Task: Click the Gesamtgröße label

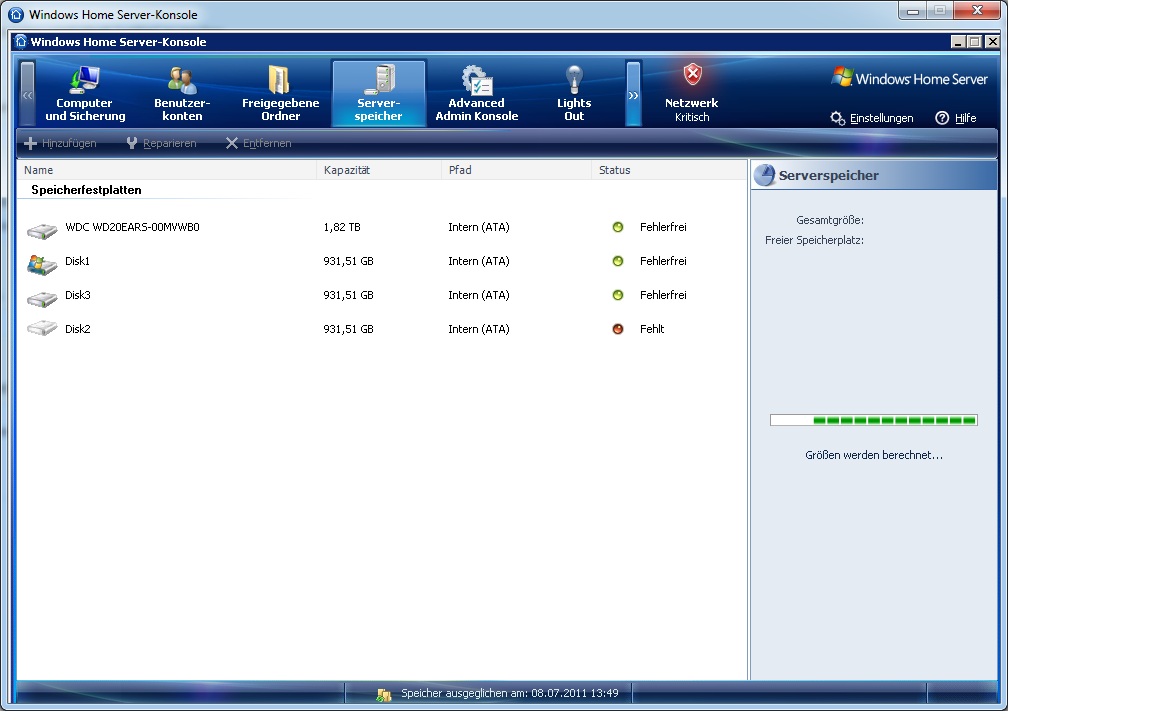Action: tap(829, 220)
